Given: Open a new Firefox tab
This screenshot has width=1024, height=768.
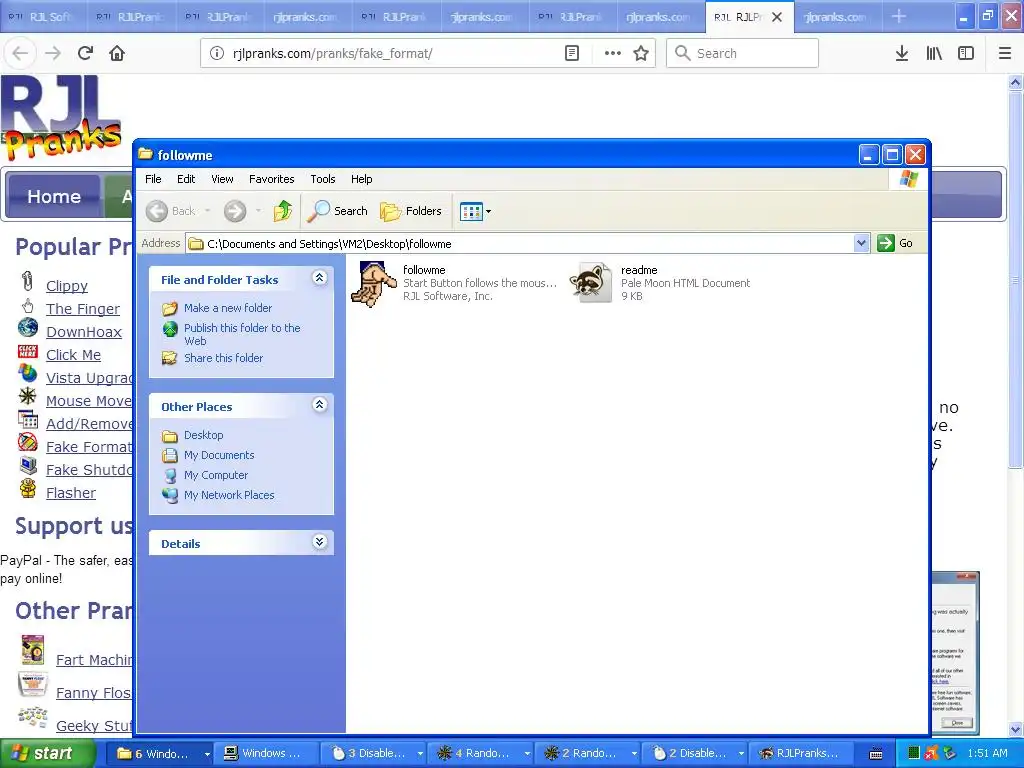Looking at the screenshot, I should tap(899, 16).
